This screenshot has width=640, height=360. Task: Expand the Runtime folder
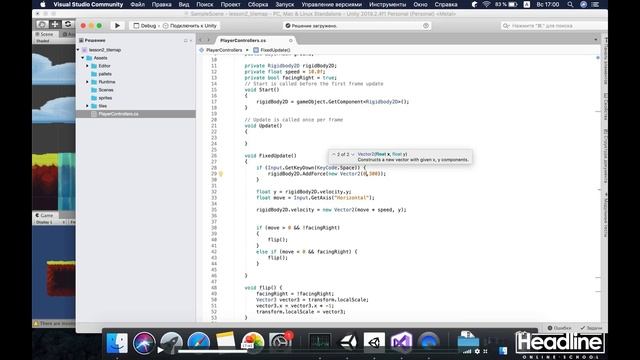[87, 82]
